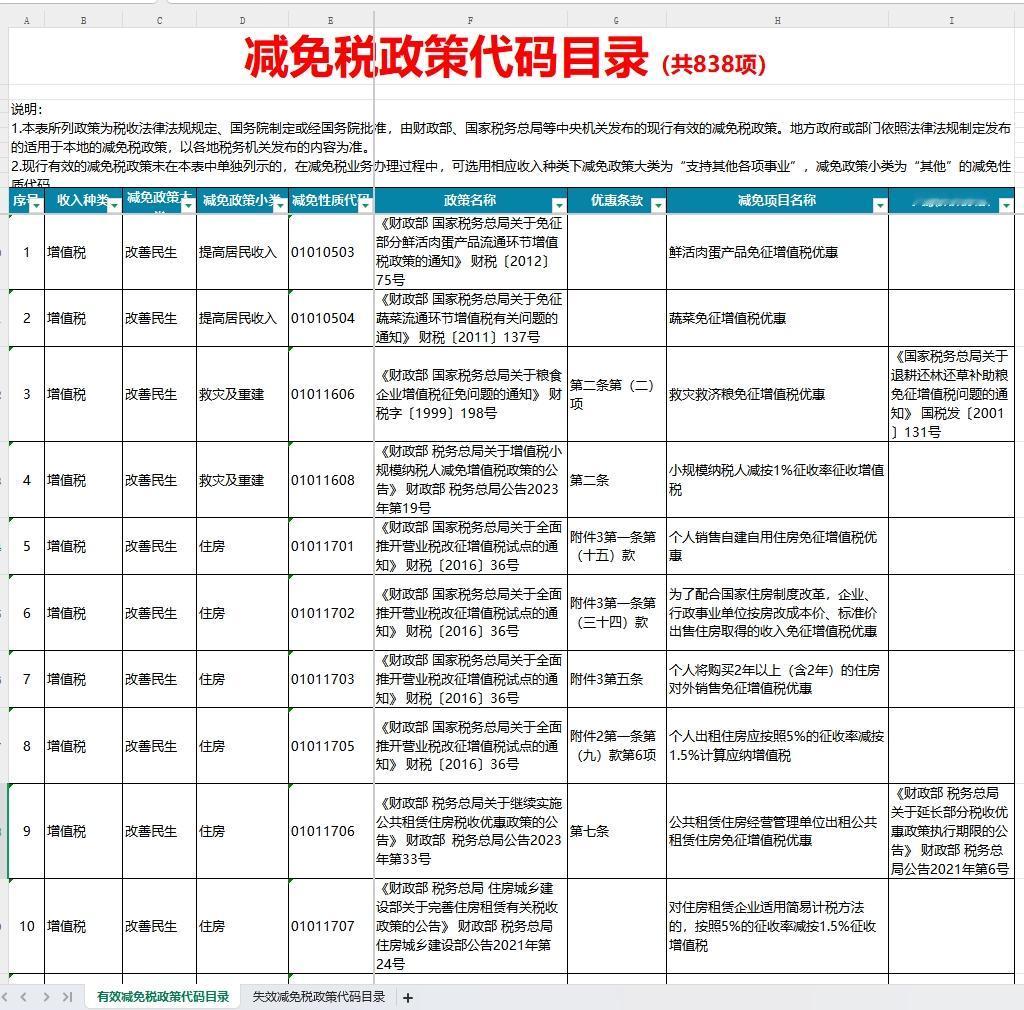Select 改善民生 cell in row 2
This screenshot has width=1024, height=1010.
pyautogui.click(x=159, y=318)
